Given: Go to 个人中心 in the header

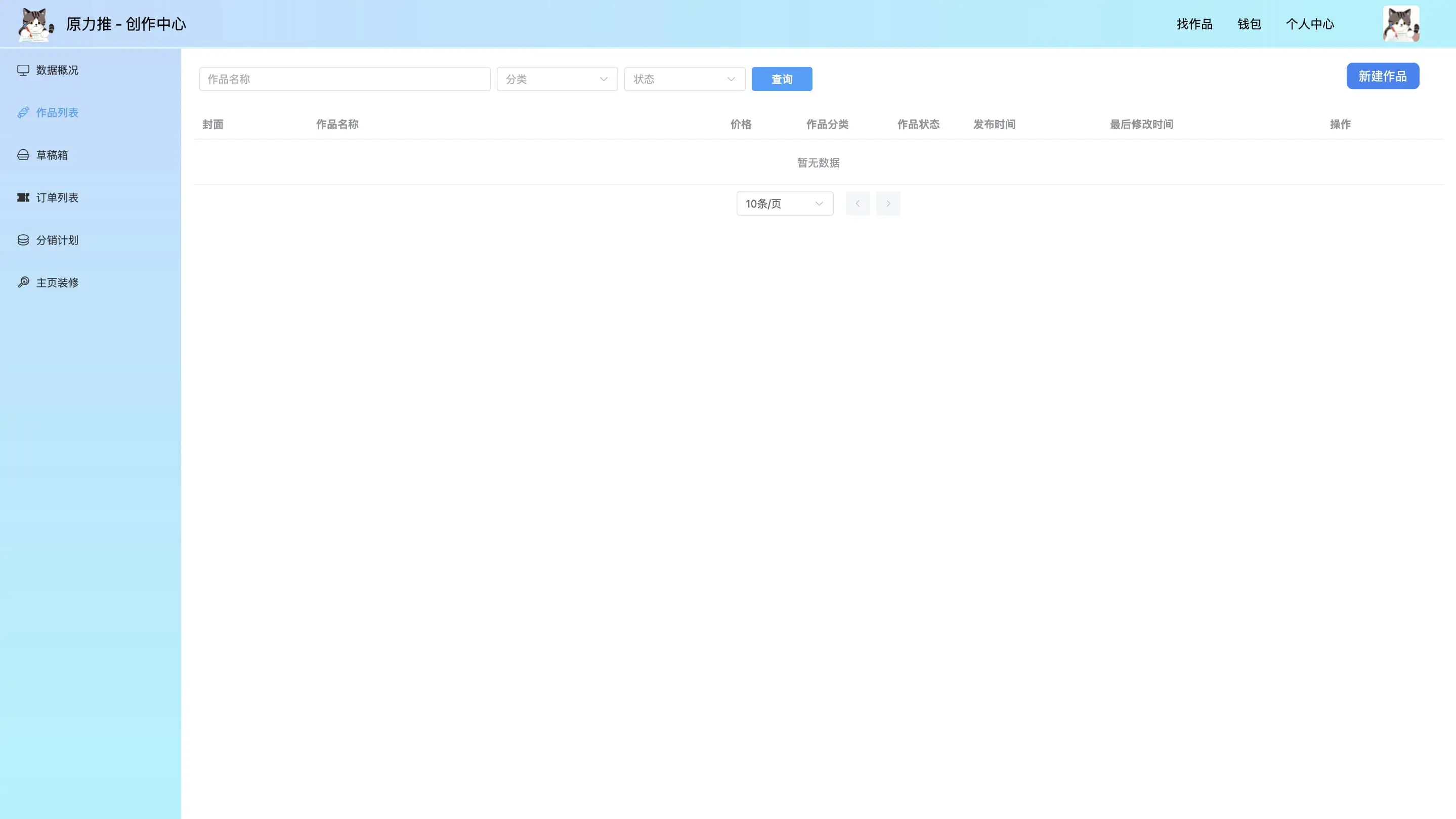Looking at the screenshot, I should click(1310, 24).
